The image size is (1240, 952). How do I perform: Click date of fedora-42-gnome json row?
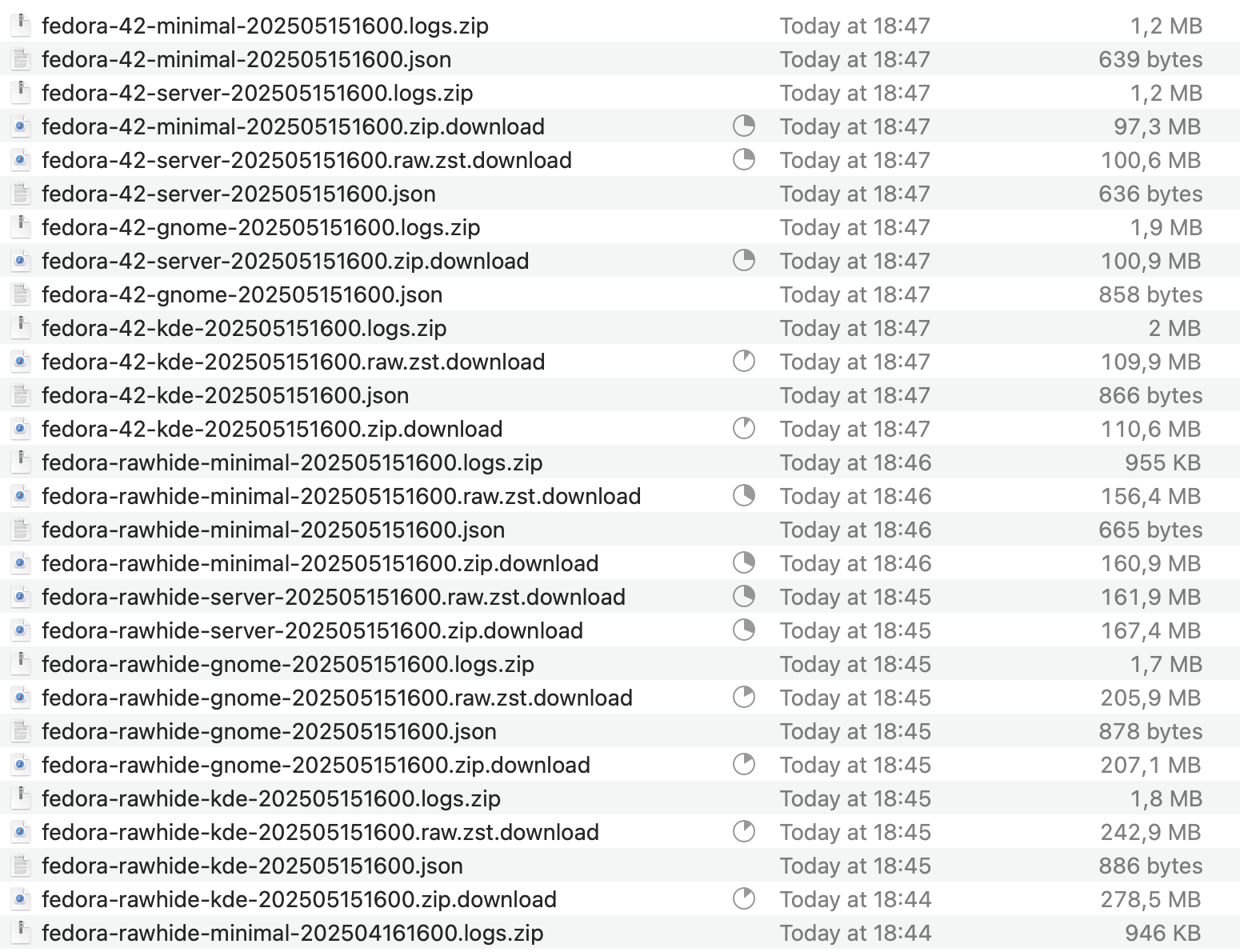[x=855, y=294]
